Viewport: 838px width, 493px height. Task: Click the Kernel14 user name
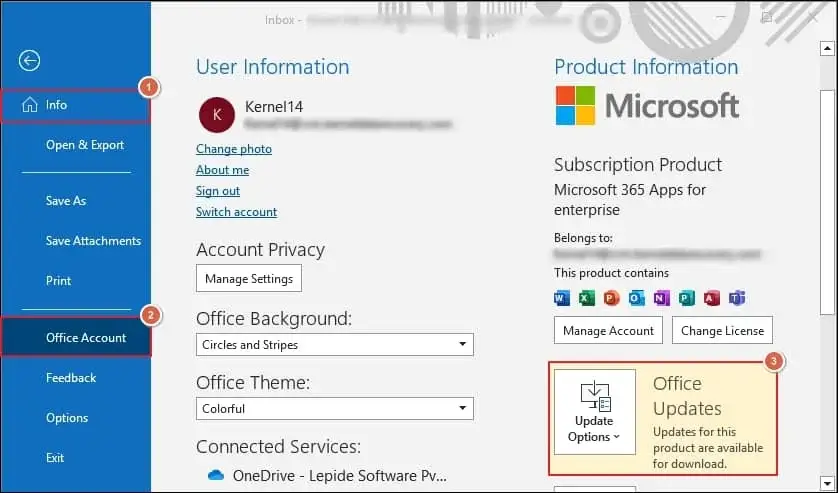click(274, 106)
